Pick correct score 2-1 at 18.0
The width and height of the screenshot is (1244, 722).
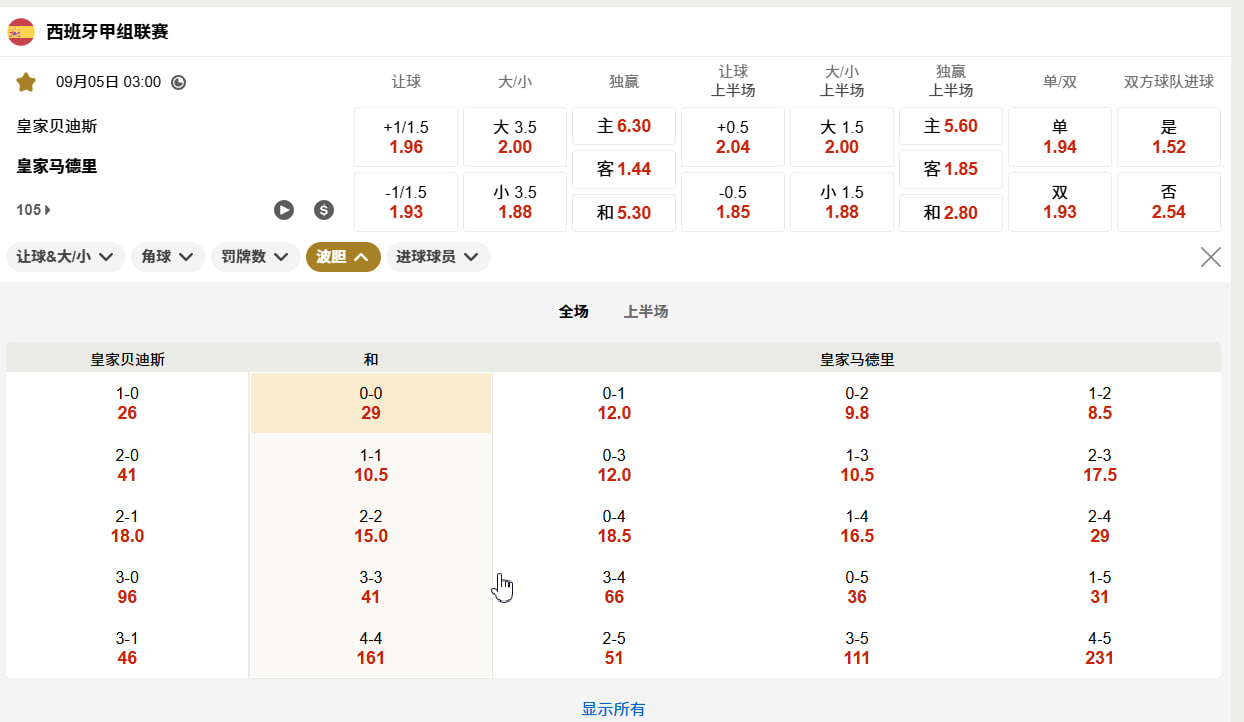pos(127,526)
